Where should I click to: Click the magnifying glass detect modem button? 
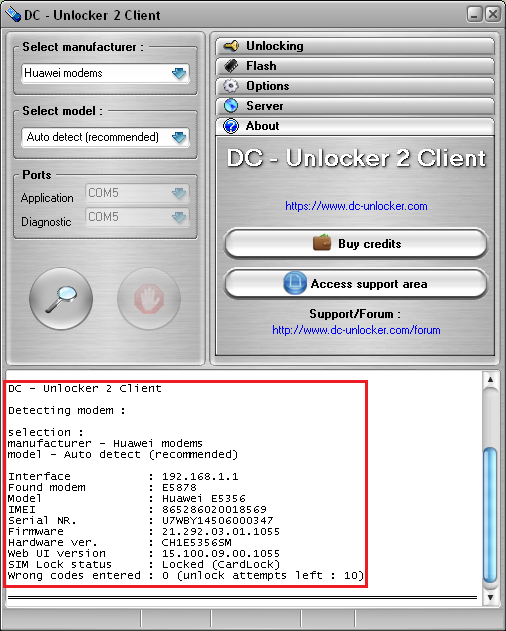[61, 299]
